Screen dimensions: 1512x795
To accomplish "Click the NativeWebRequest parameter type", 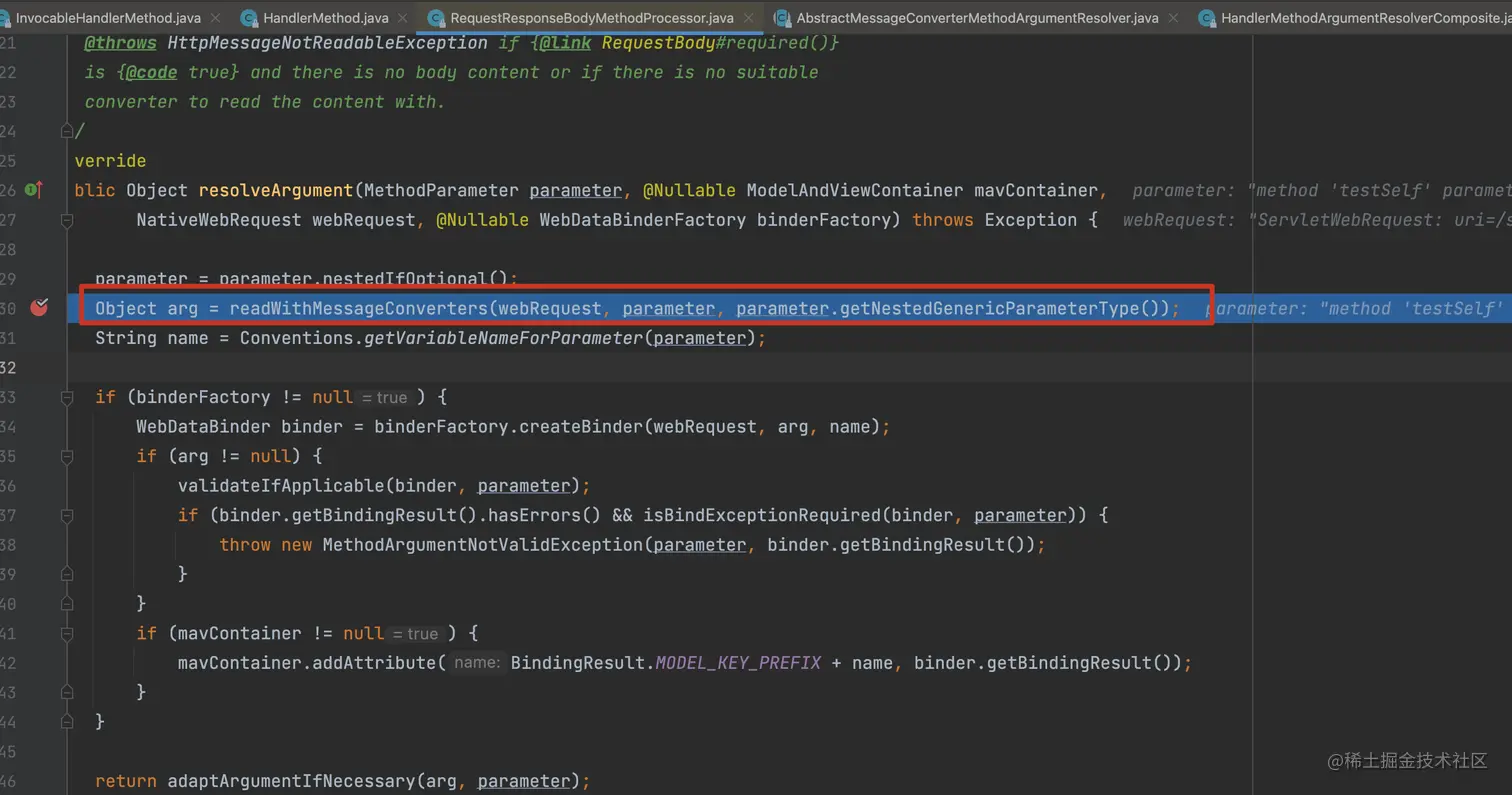I will (219, 220).
